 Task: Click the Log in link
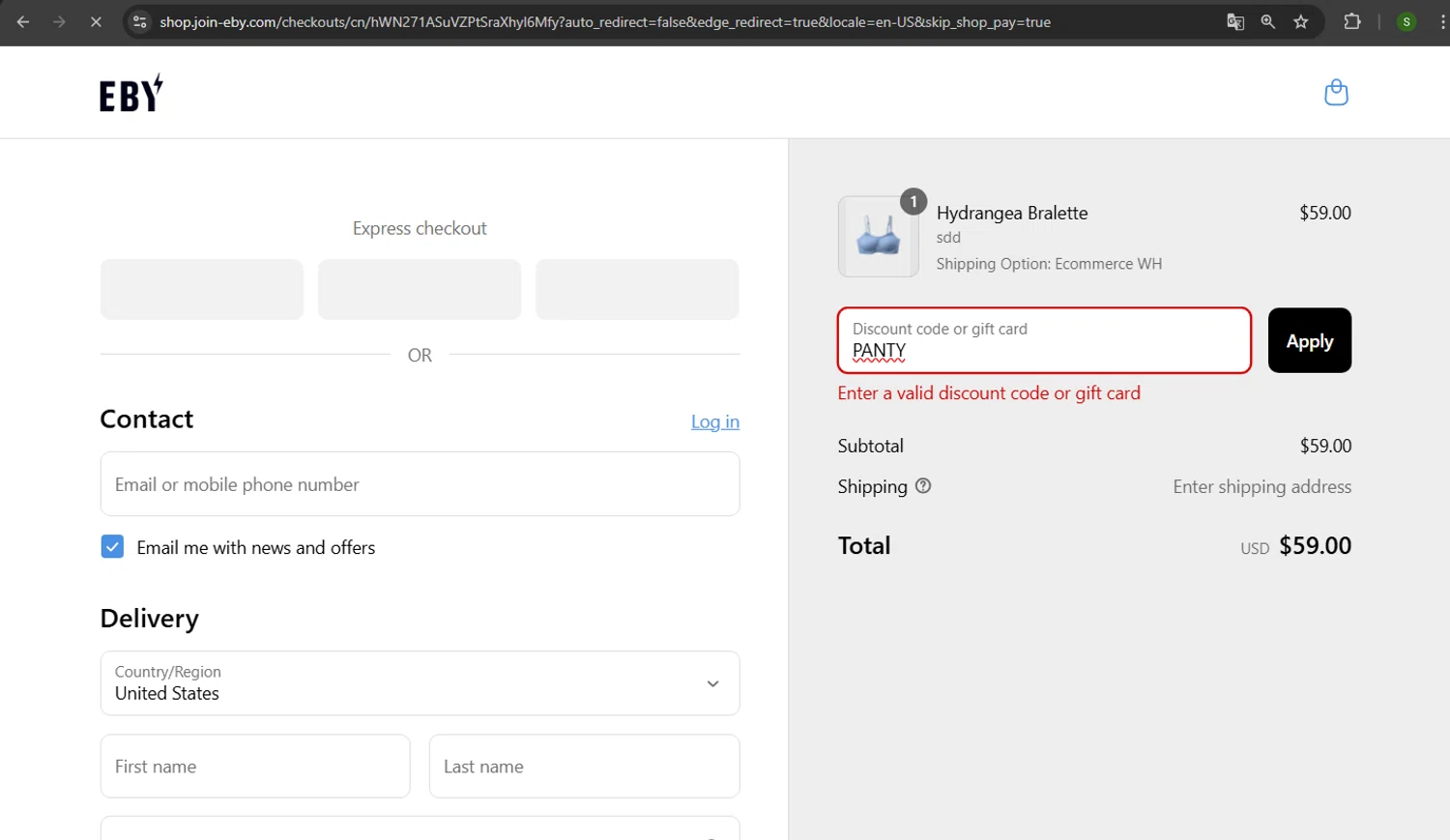point(715,421)
